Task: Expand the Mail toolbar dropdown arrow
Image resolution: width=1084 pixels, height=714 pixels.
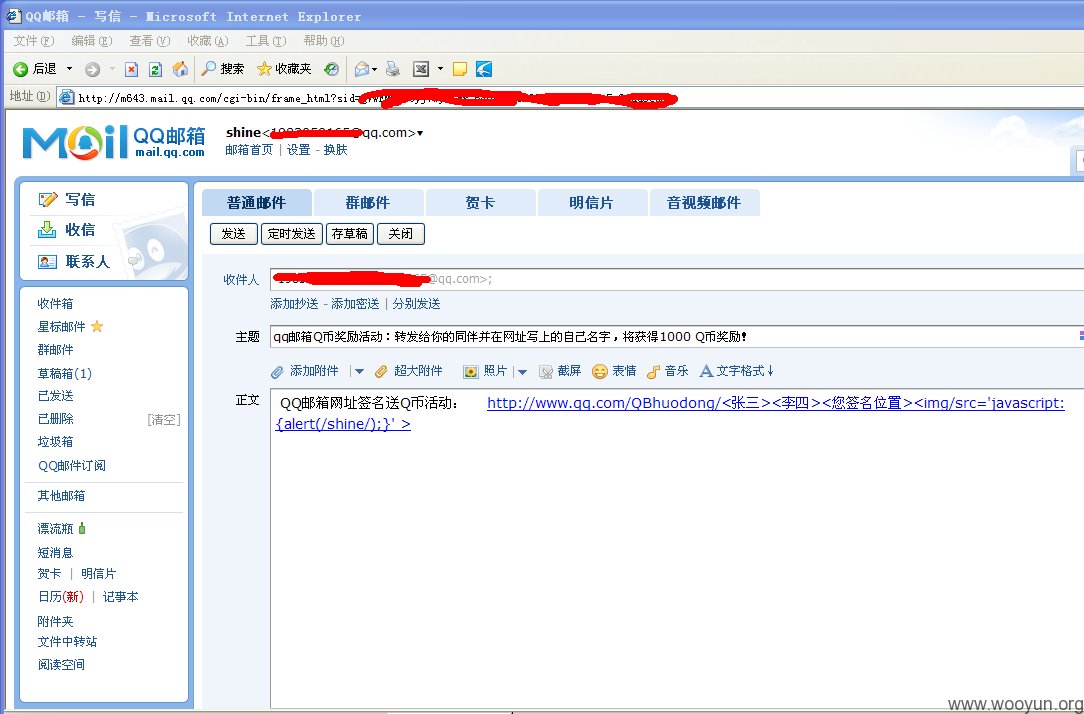Action: [x=374, y=69]
